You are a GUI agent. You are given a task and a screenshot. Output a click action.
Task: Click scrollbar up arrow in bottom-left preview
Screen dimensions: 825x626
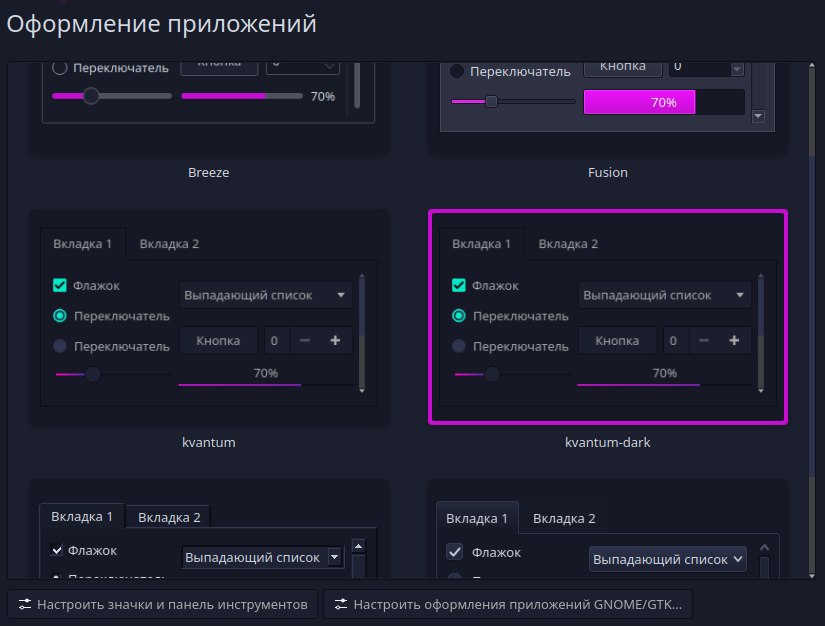(x=358, y=547)
